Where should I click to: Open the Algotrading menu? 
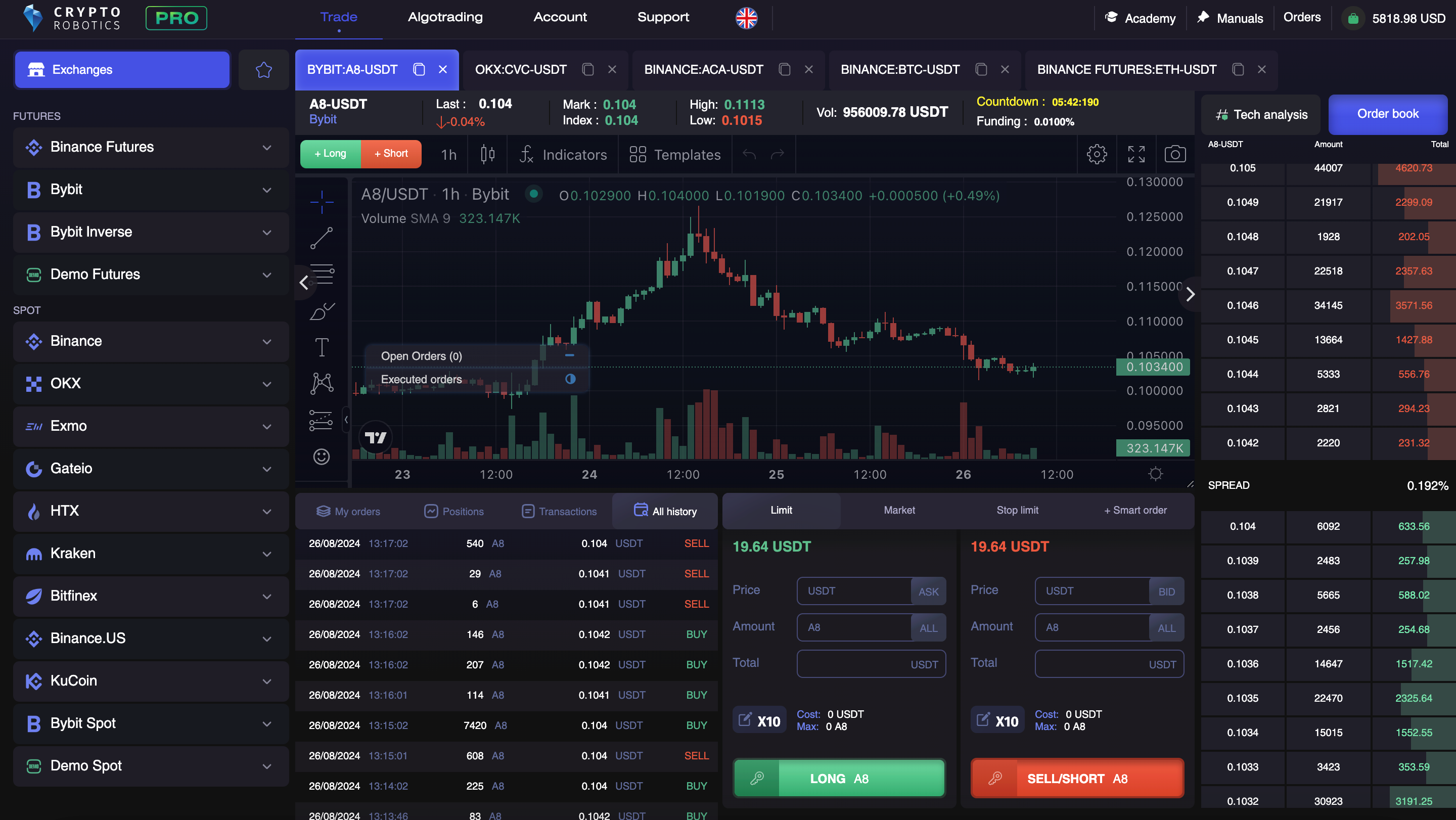[445, 17]
